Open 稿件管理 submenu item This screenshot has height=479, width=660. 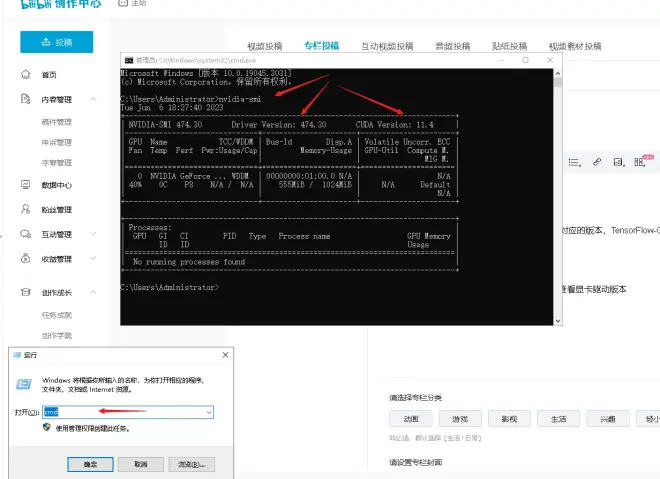click(56, 122)
